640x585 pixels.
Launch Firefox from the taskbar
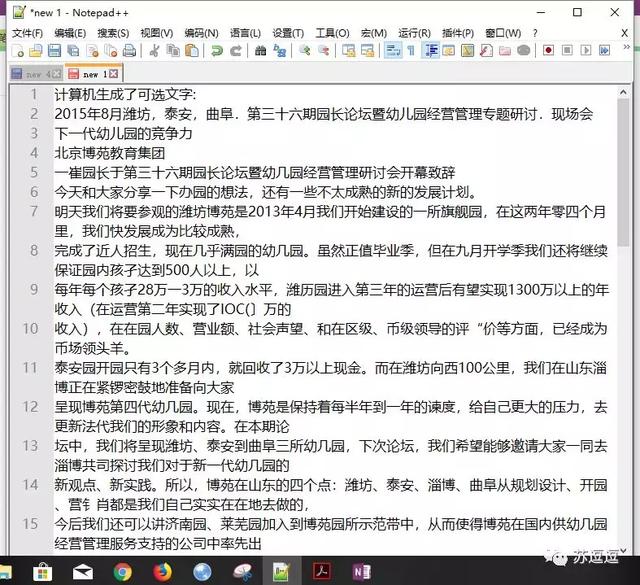(x=162, y=572)
